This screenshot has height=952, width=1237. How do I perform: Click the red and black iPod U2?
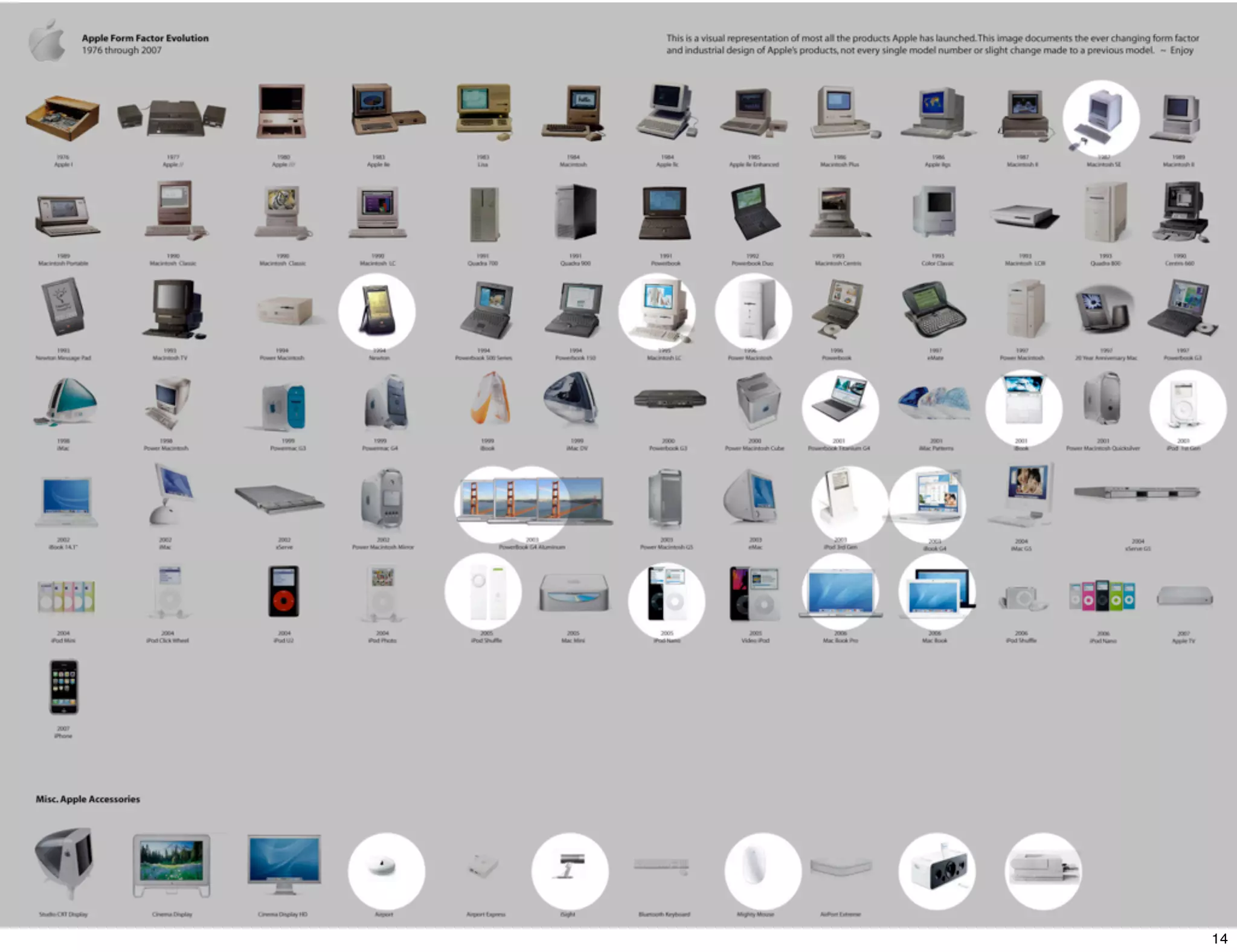coord(283,592)
